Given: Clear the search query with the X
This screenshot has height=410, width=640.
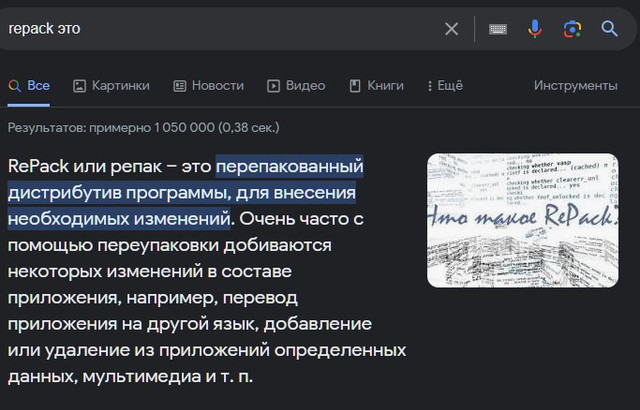Looking at the screenshot, I should coord(451,29).
